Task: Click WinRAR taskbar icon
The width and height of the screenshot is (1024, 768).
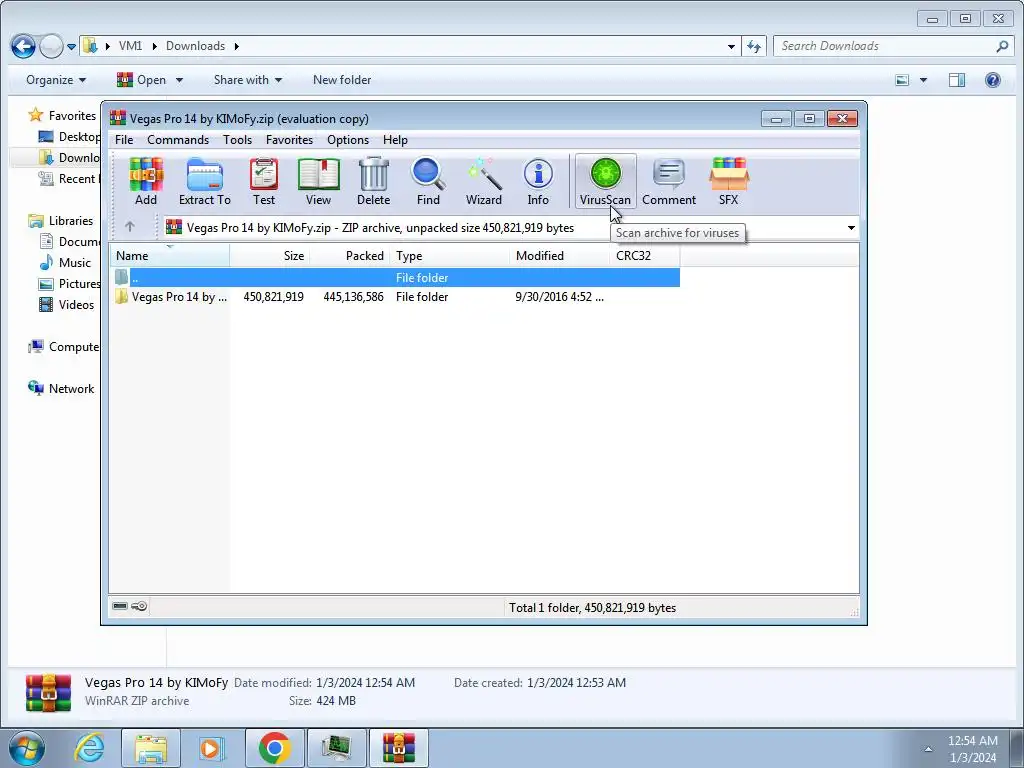Action: click(399, 748)
